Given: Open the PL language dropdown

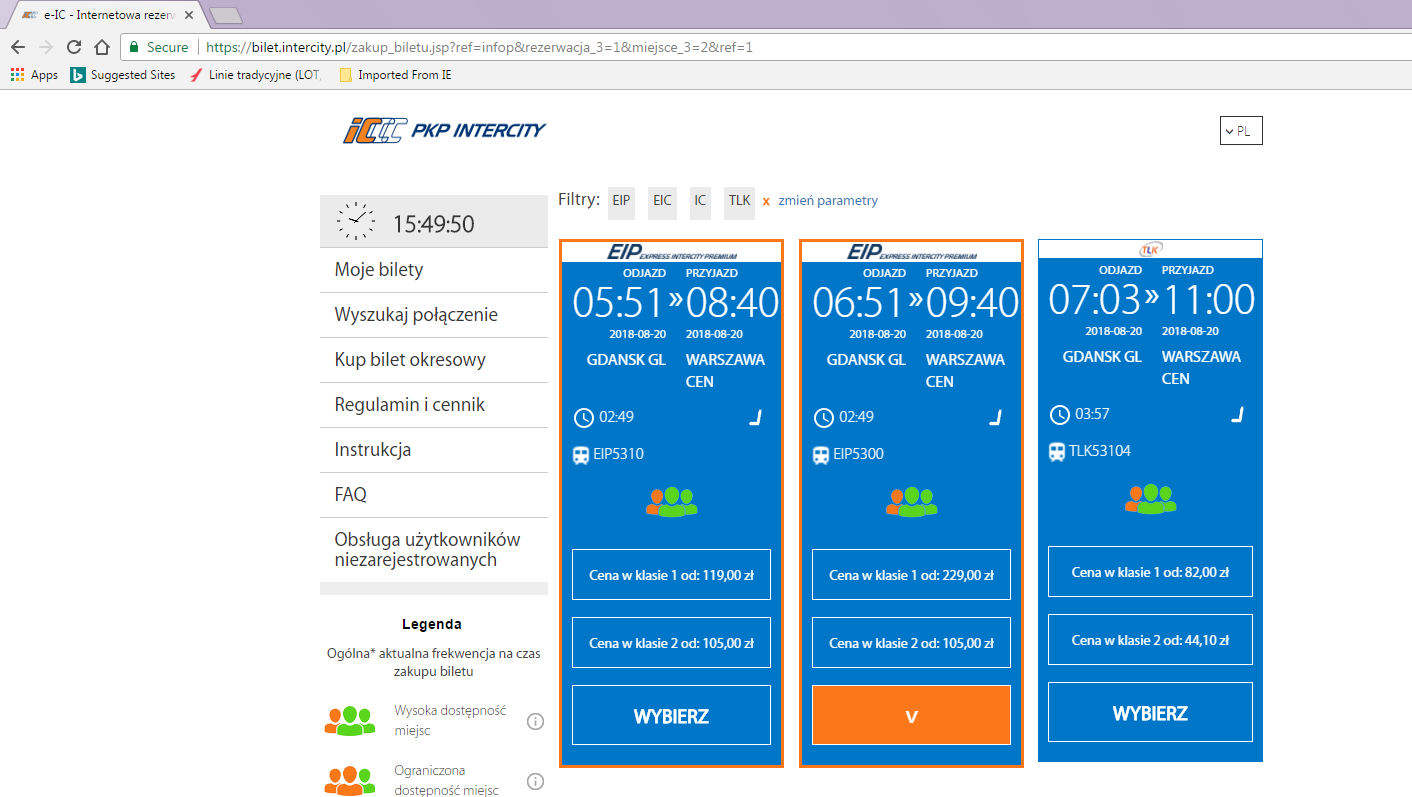Looking at the screenshot, I should point(1241,131).
